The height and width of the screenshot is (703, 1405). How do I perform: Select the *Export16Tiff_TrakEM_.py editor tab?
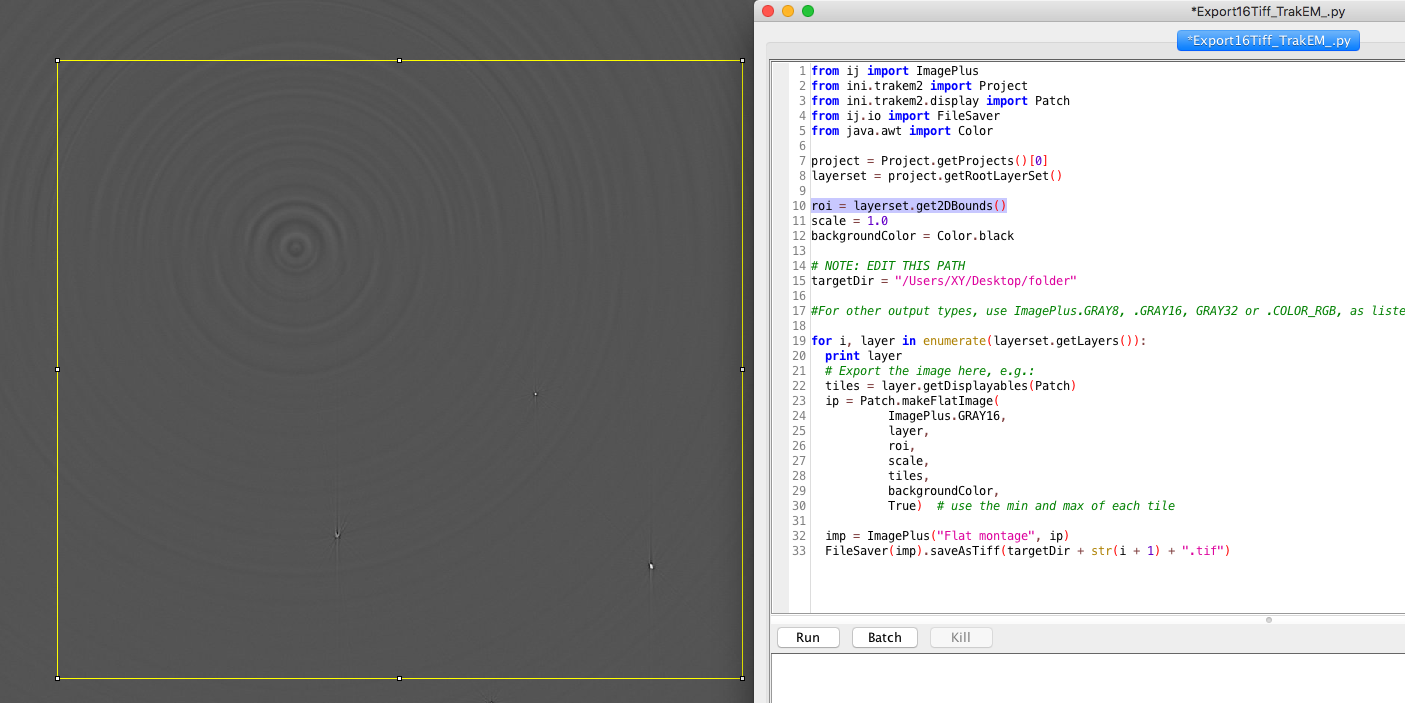click(x=1268, y=40)
